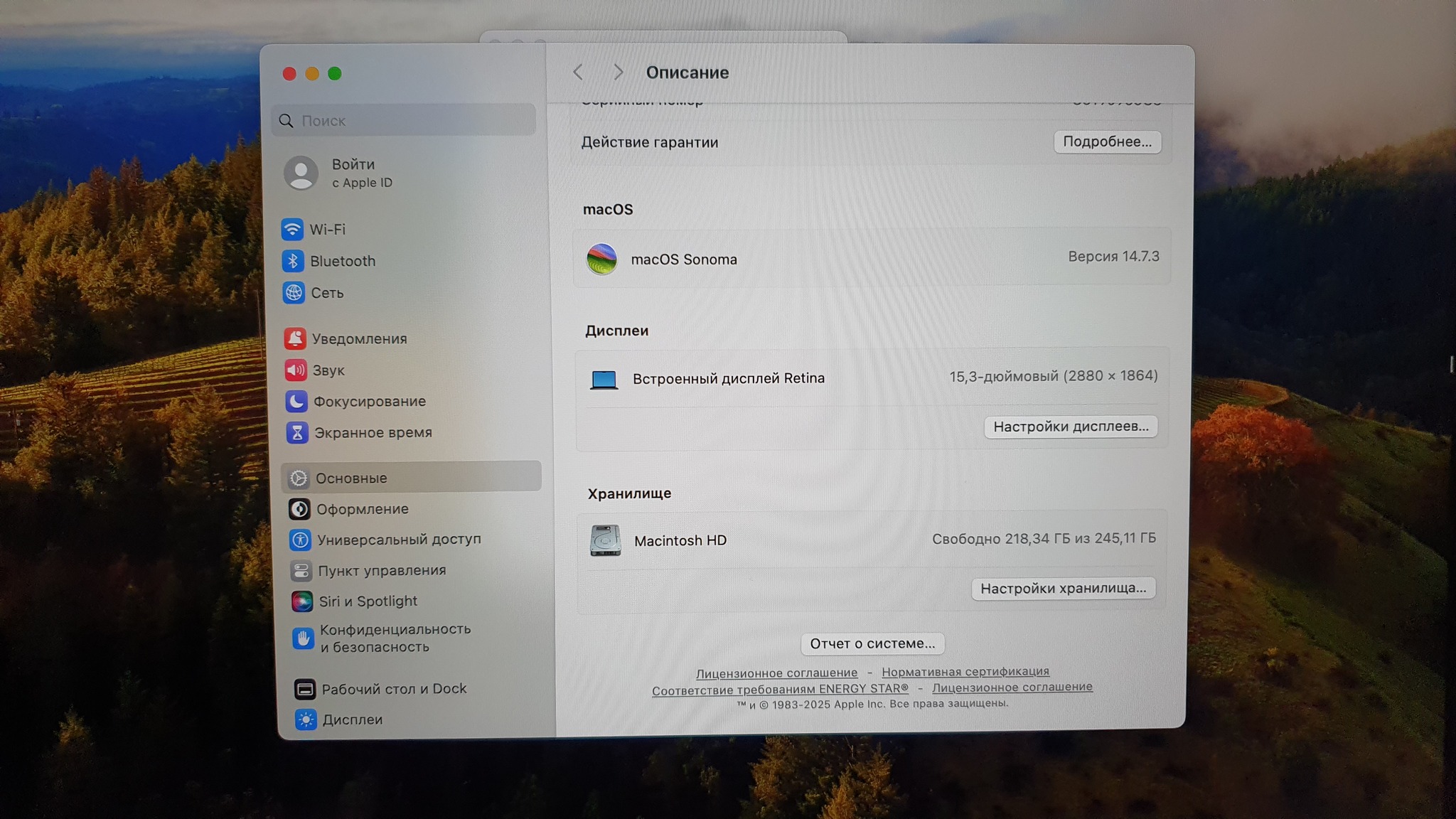This screenshot has height=819, width=1456.
Task: Select the Sound (Звук) speaker icon
Action: pyautogui.click(x=296, y=370)
